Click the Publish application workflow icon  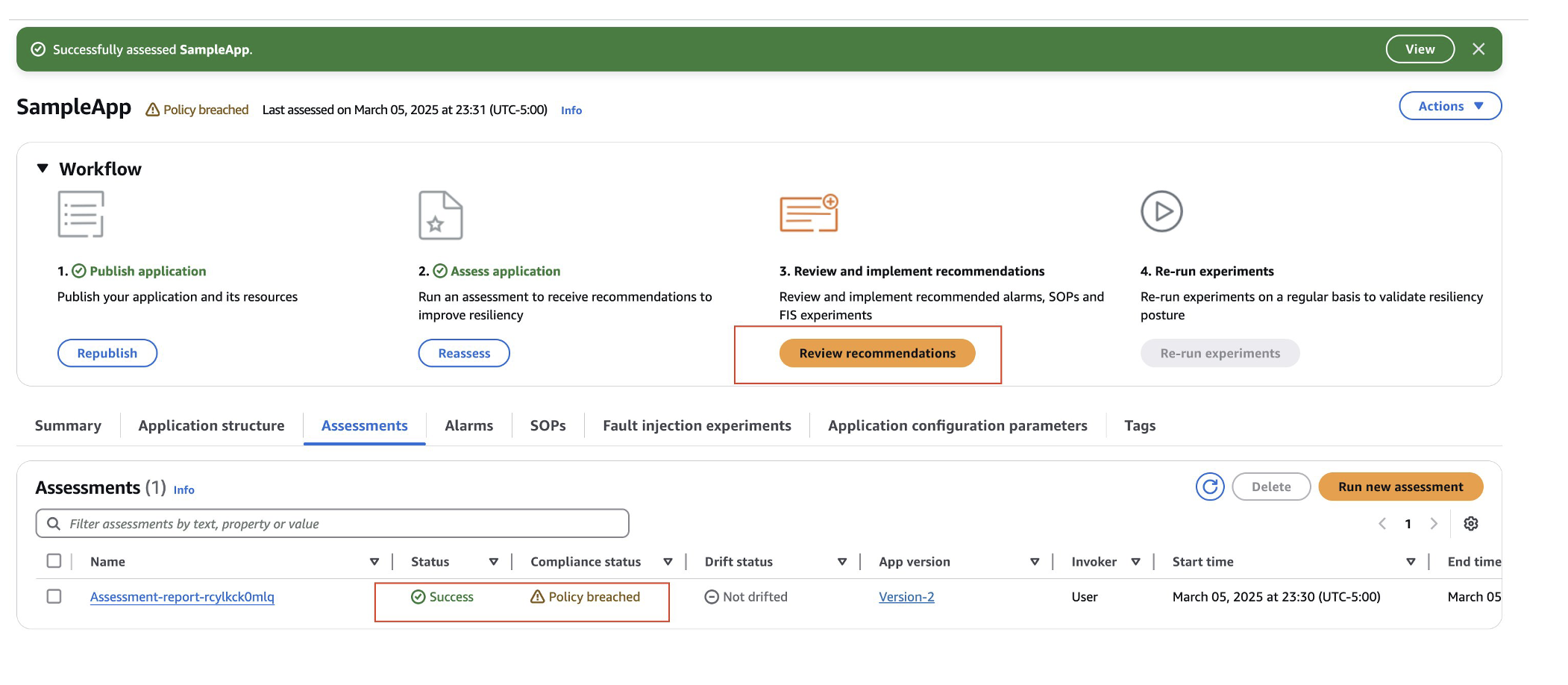82,215
